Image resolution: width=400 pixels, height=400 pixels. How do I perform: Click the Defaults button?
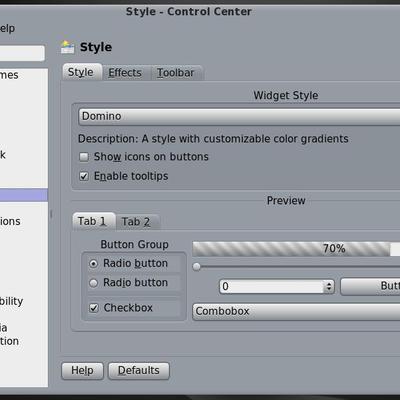tap(139, 371)
